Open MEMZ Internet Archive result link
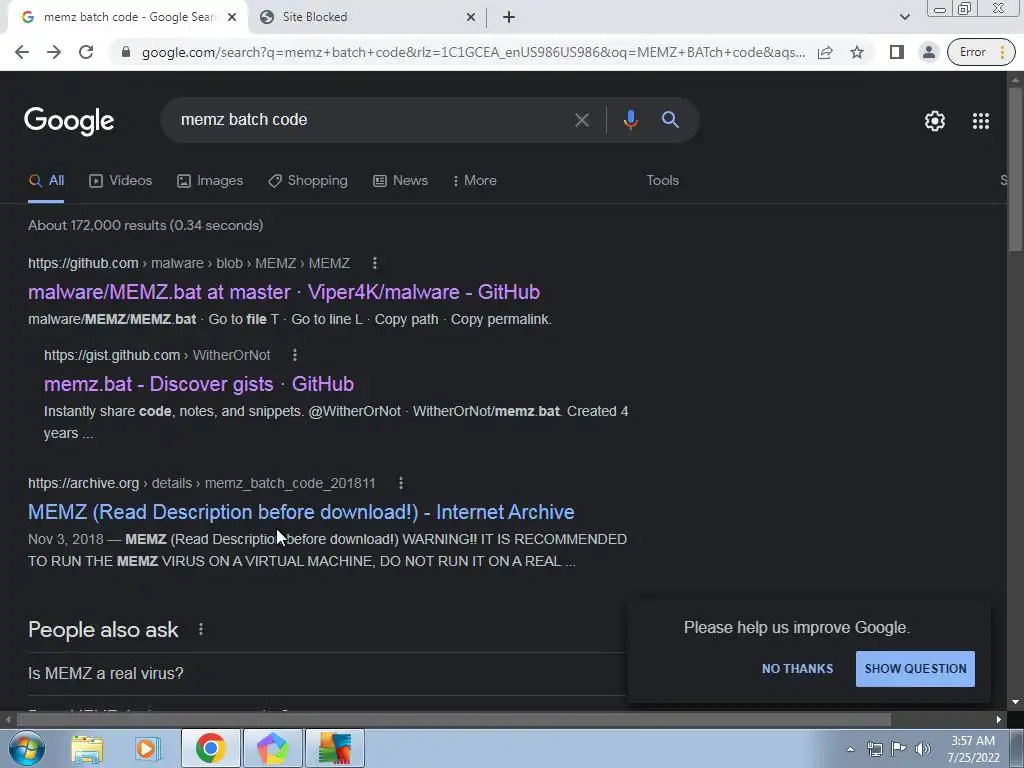 [x=301, y=512]
